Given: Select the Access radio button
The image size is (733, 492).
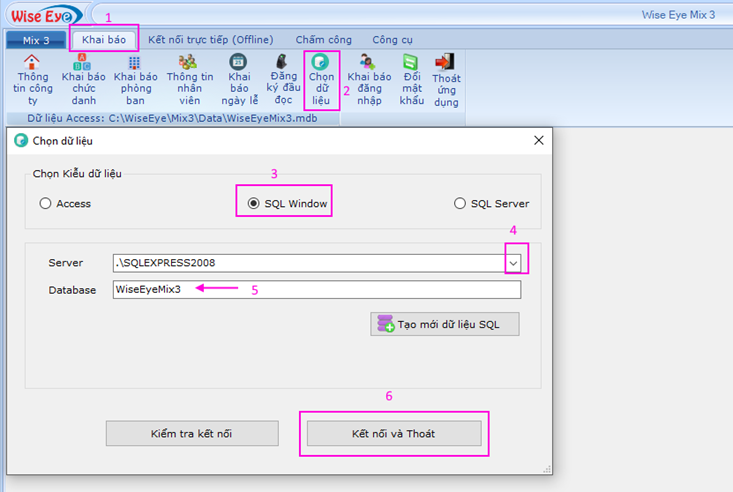Looking at the screenshot, I should click(45, 204).
